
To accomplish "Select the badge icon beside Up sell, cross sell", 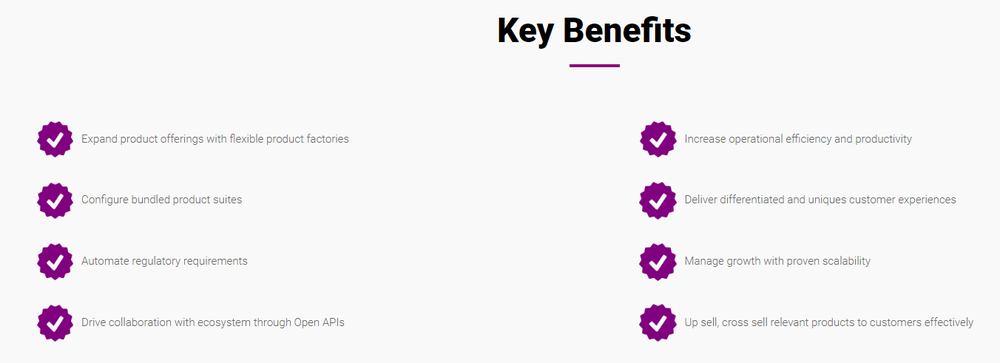I will [658, 323].
